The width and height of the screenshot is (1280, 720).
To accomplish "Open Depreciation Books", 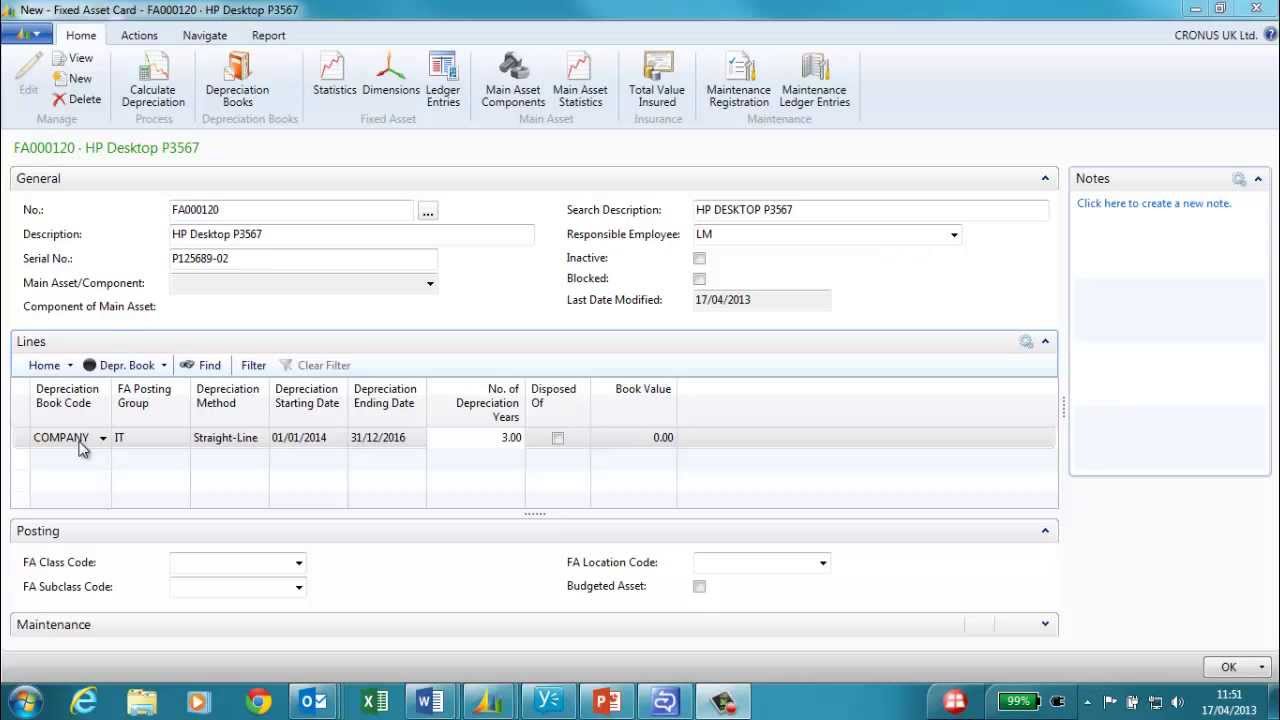I will (x=237, y=80).
